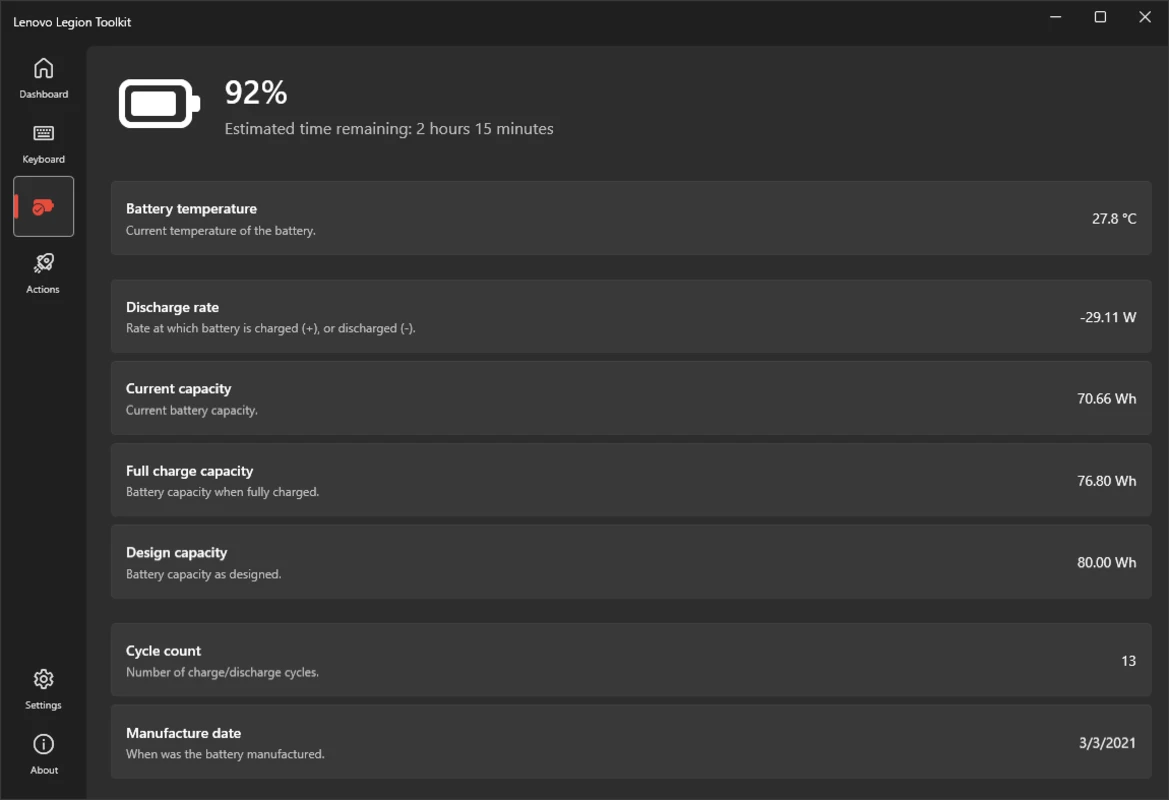Select the red Battery sidebar icon
Image resolution: width=1169 pixels, height=800 pixels.
click(43, 207)
